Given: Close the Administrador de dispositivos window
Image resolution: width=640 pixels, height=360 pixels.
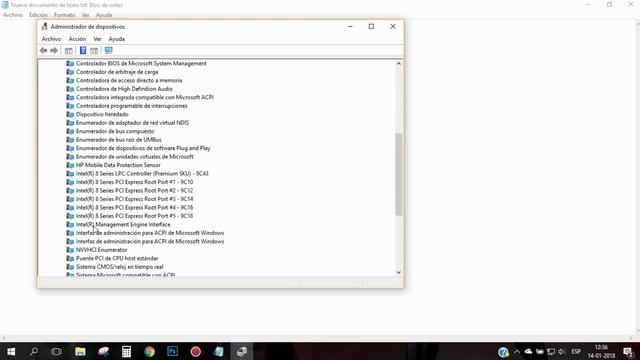Looking at the screenshot, I should coord(393,27).
